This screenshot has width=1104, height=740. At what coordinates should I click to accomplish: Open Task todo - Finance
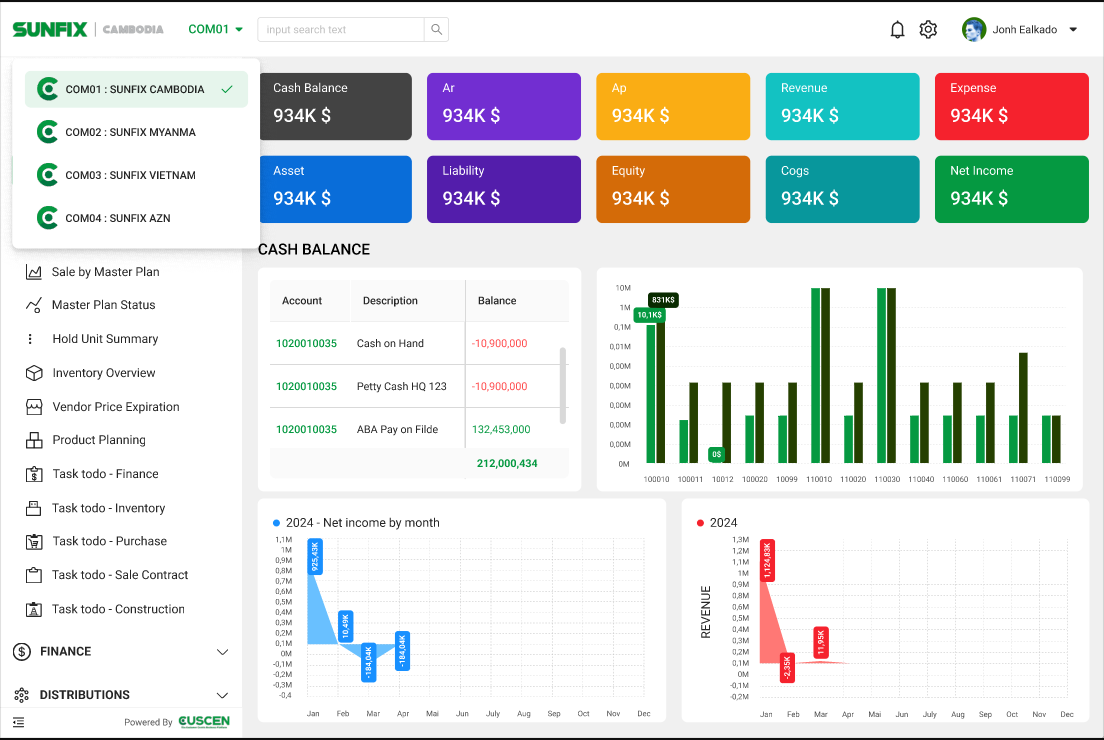point(105,474)
